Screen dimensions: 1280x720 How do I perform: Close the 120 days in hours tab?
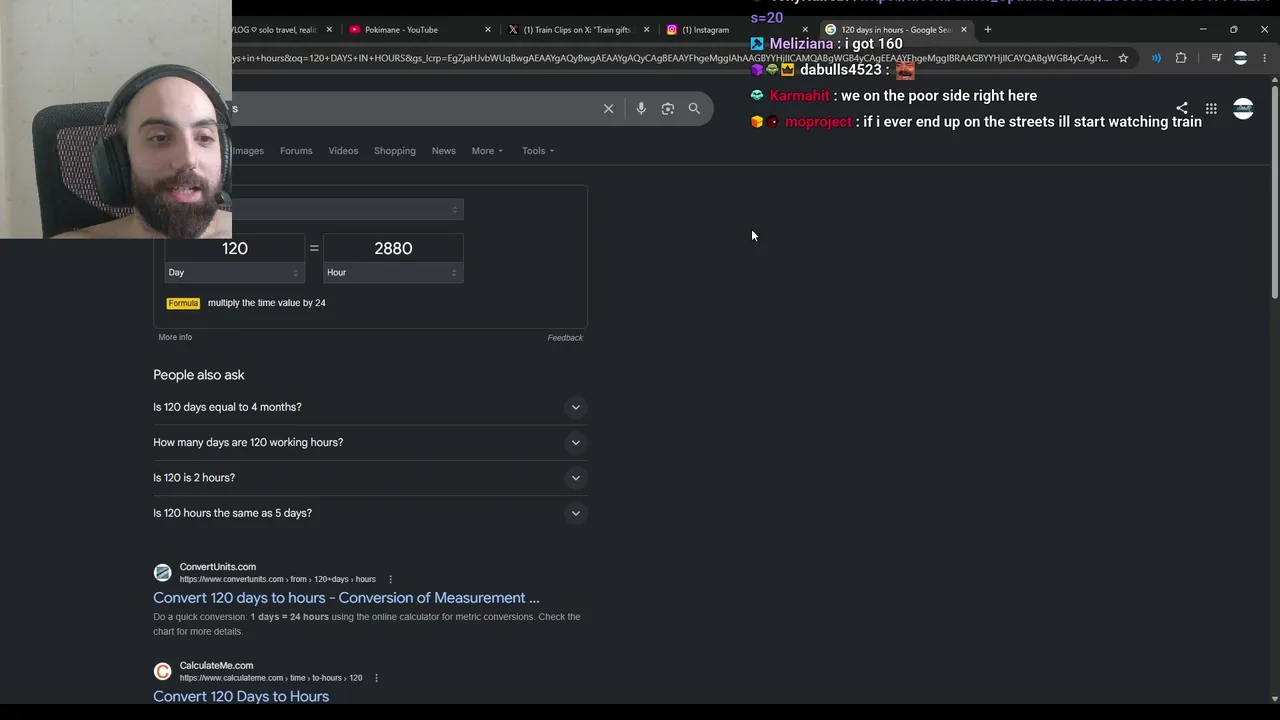(x=964, y=29)
